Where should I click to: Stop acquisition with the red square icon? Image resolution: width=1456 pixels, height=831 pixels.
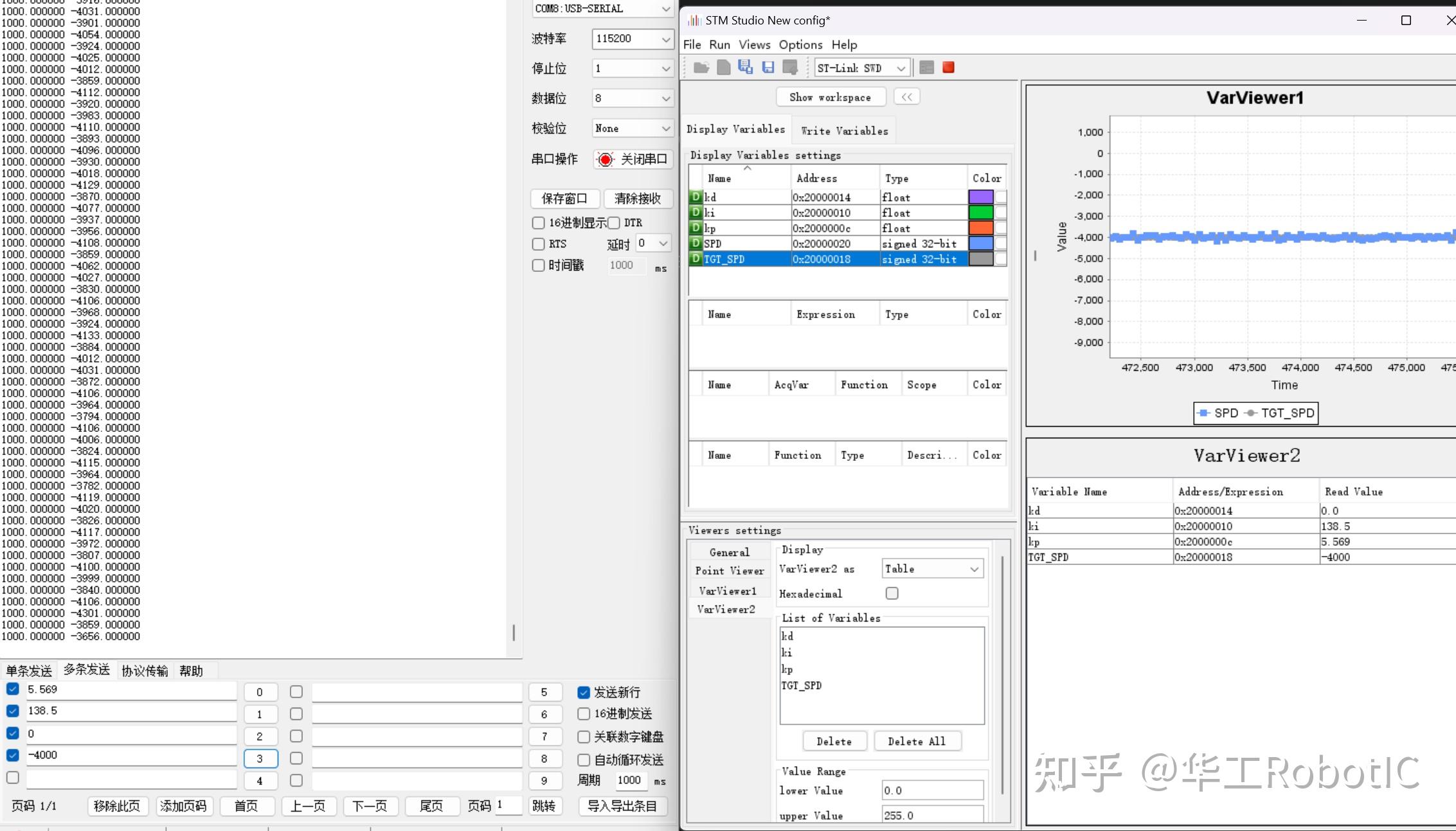[x=948, y=67]
